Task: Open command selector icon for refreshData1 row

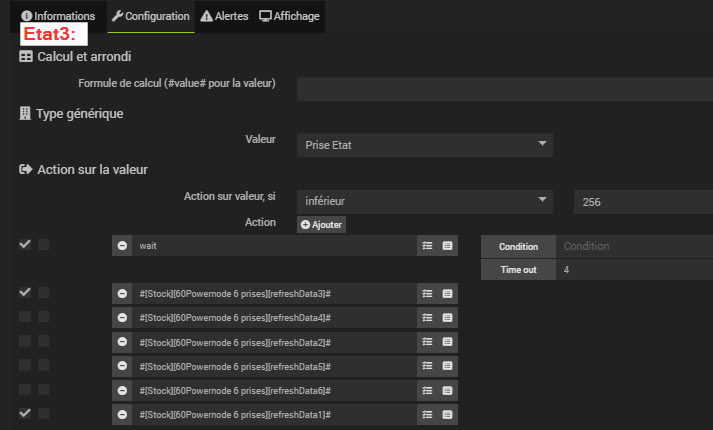Action: (x=447, y=414)
